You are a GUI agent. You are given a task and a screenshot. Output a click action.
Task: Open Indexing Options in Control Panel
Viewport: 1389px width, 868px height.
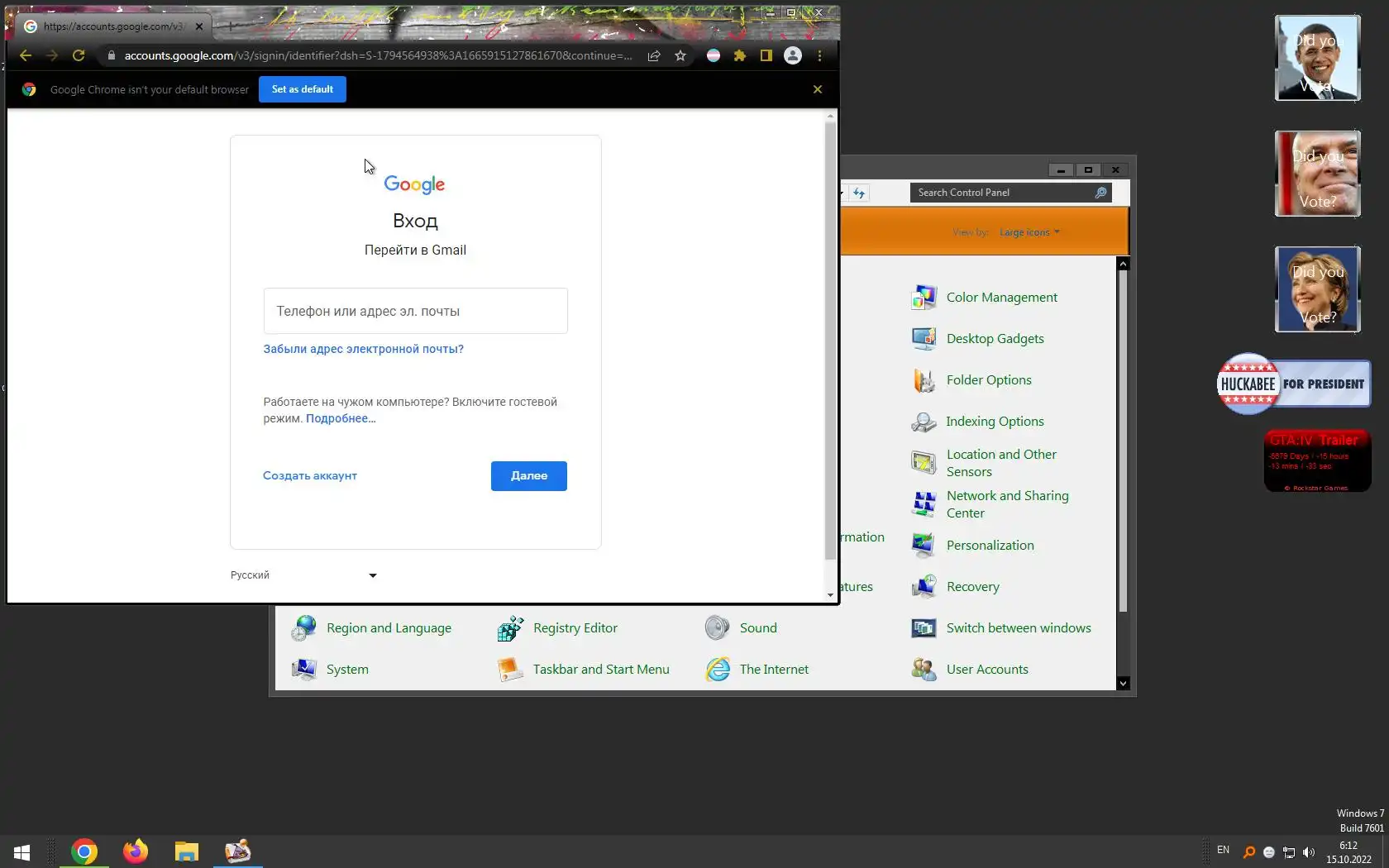(977, 422)
